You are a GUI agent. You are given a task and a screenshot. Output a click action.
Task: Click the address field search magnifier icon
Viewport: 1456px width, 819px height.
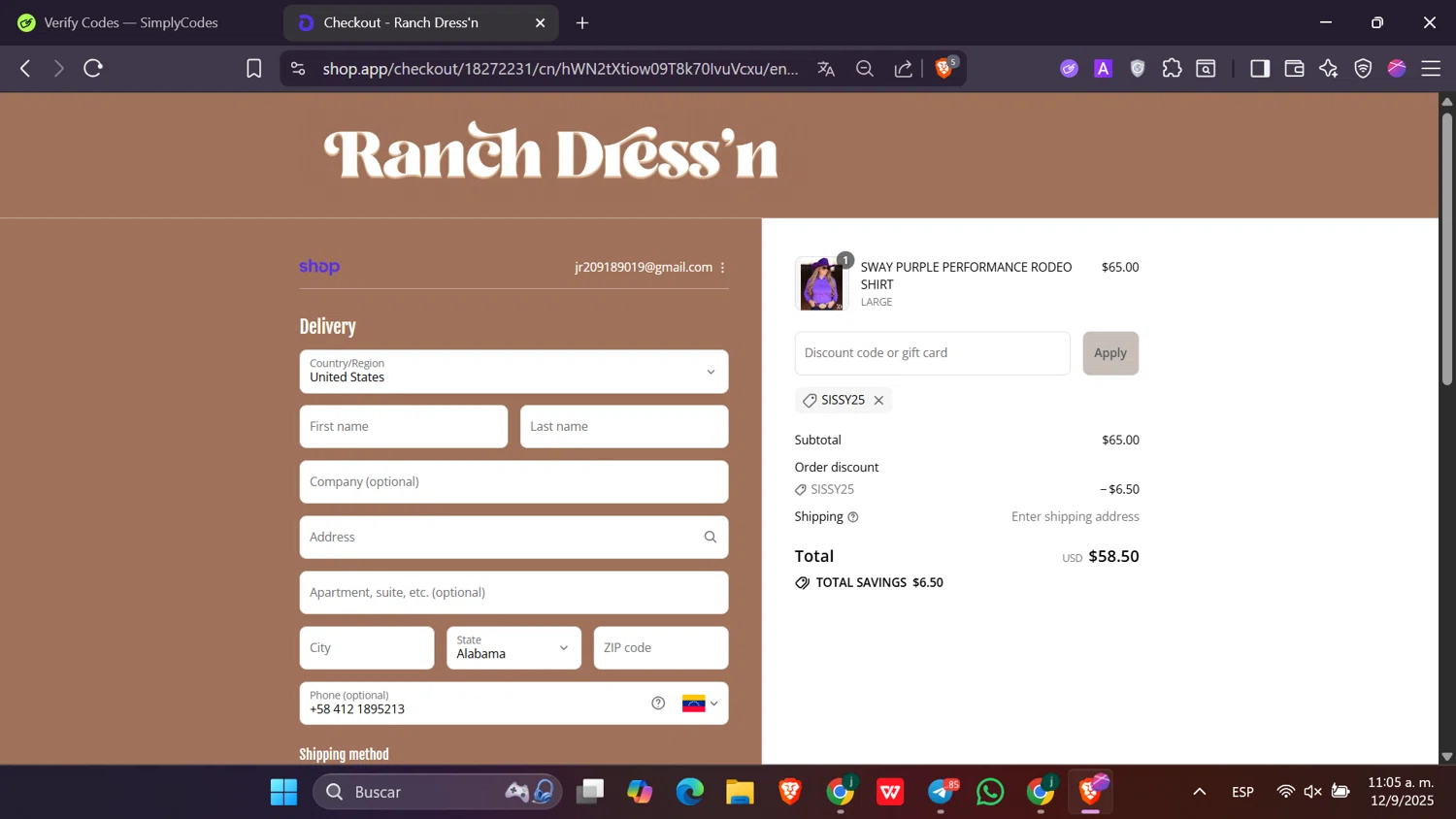pos(711,538)
